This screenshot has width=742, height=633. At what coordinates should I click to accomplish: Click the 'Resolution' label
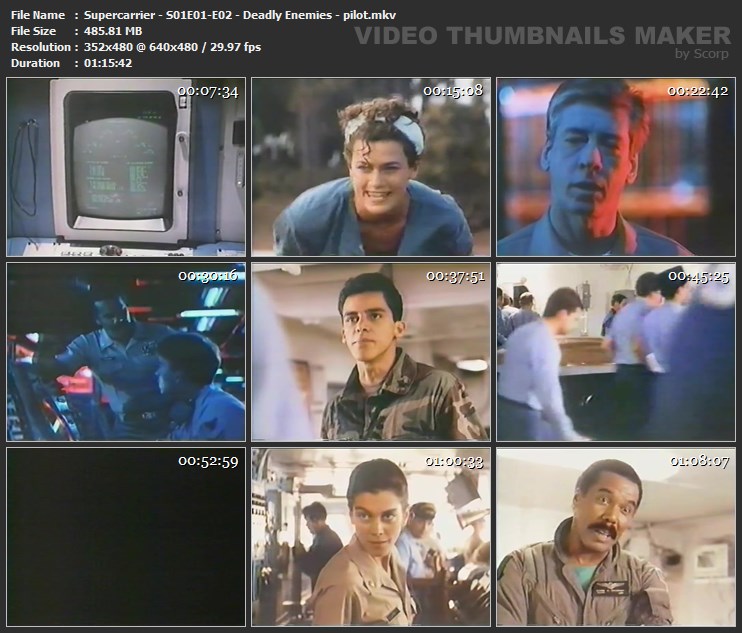tap(41, 47)
